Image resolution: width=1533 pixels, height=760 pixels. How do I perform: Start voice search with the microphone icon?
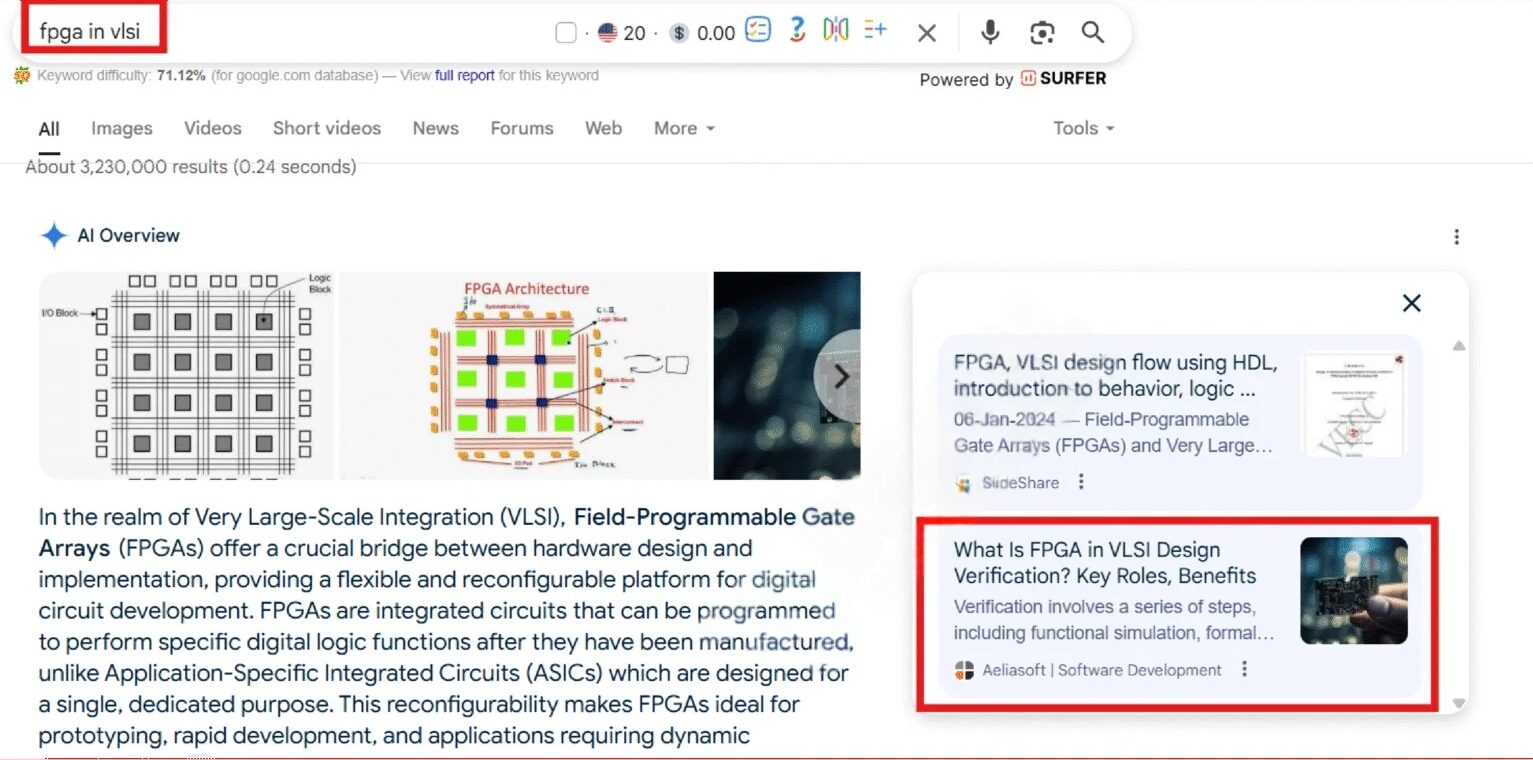point(990,33)
